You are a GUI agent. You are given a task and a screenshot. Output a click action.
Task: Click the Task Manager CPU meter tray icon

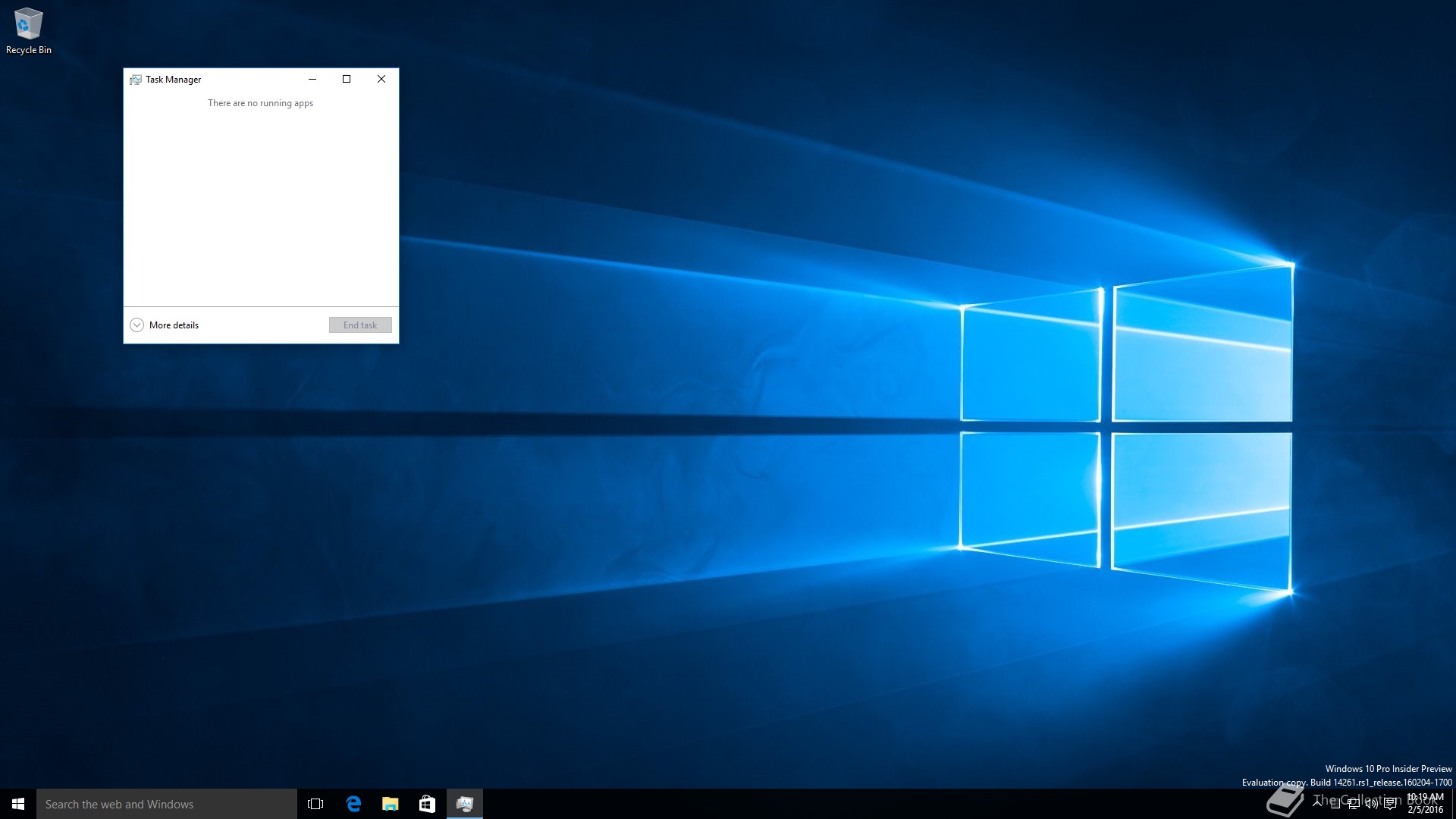pyautogui.click(x=1335, y=803)
